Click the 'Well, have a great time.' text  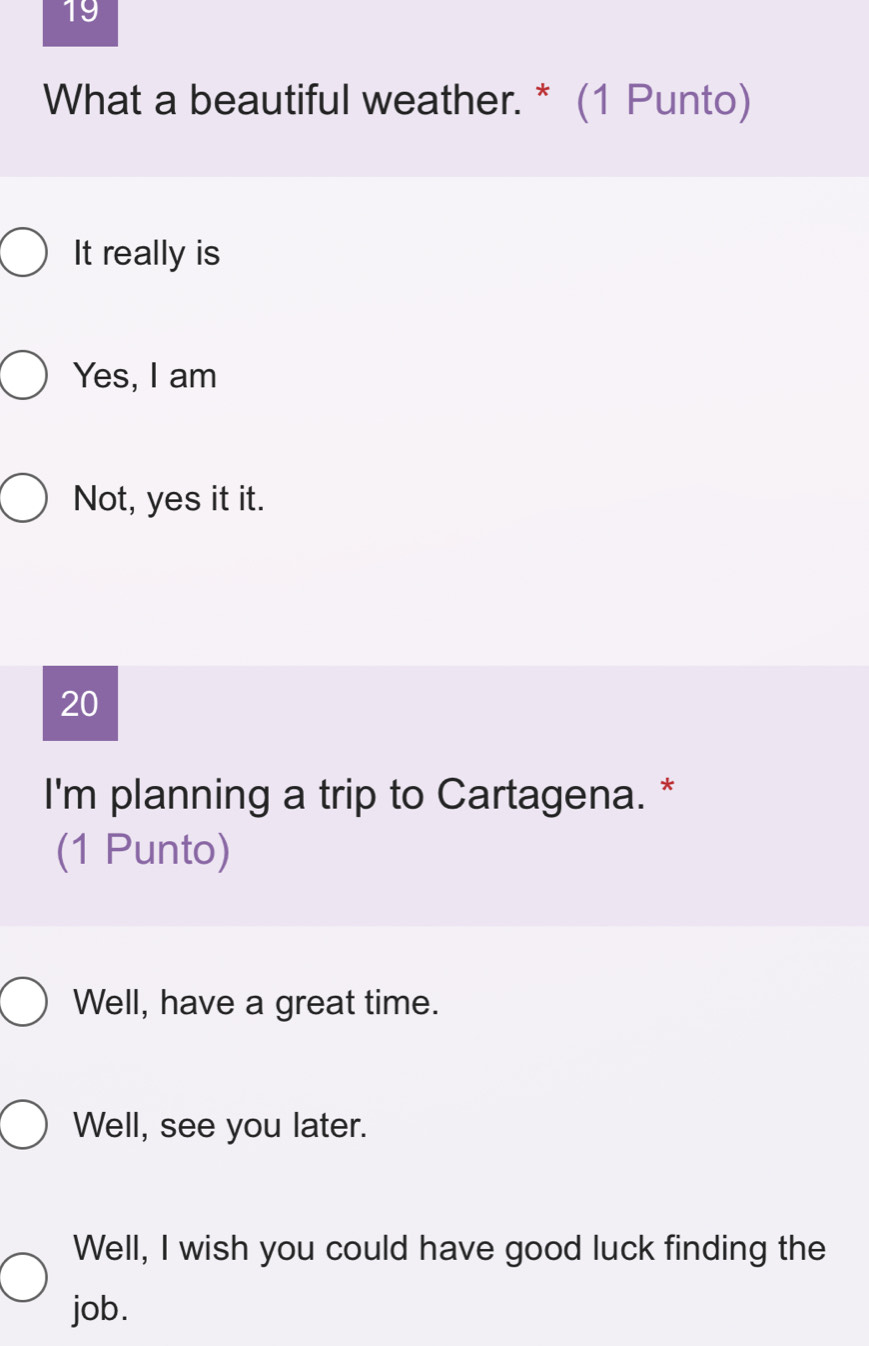[256, 1003]
